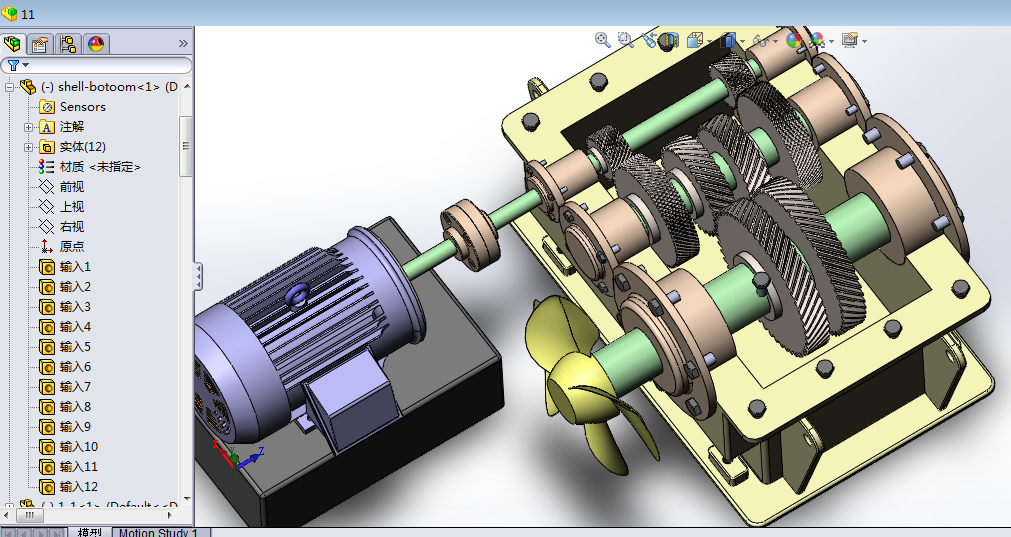1011x537 pixels.
Task: Open the Apply Scene dropdown arrow
Action: click(832, 42)
